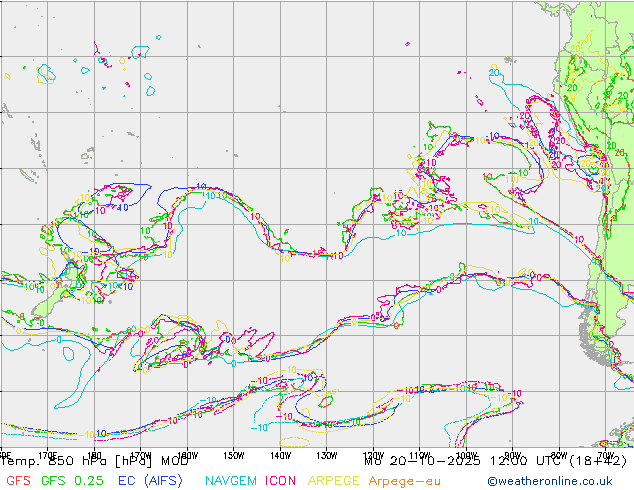Image resolution: width=634 pixels, height=490 pixels.
Task: Select the blue EC (AIFS) legend label
Action: (150, 481)
